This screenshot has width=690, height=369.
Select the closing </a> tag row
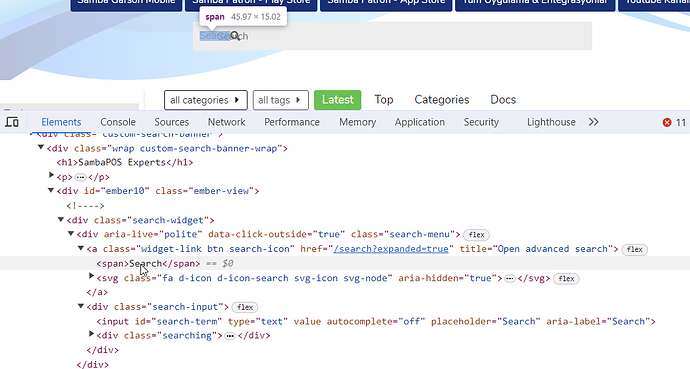pos(97,292)
